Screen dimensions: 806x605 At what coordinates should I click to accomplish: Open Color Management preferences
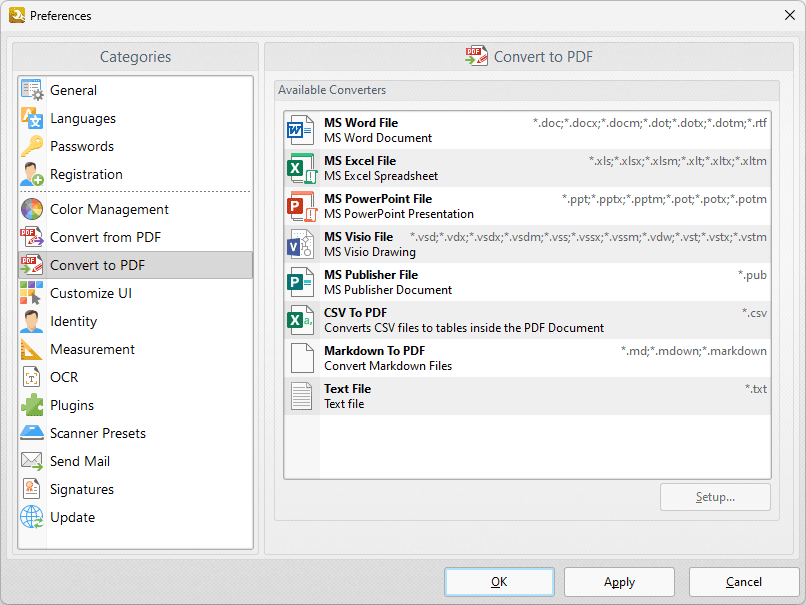pyautogui.click(x=109, y=210)
